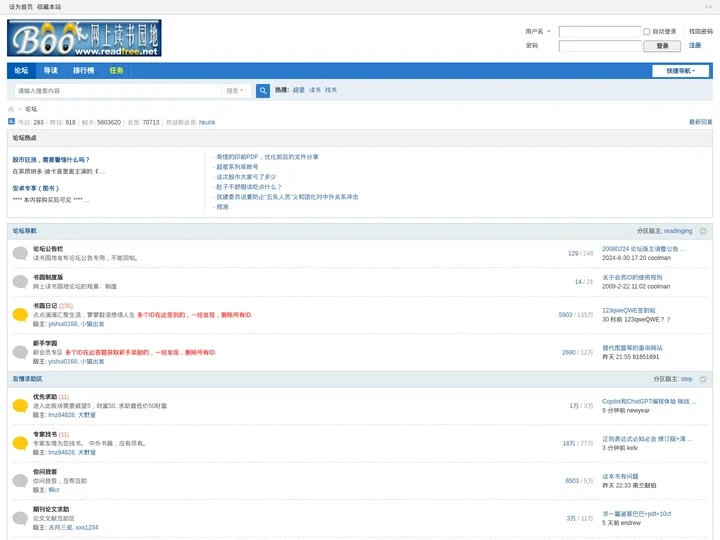The width and height of the screenshot is (720, 540).
Task: Click the blue search magnifier button
Action: [x=263, y=90]
